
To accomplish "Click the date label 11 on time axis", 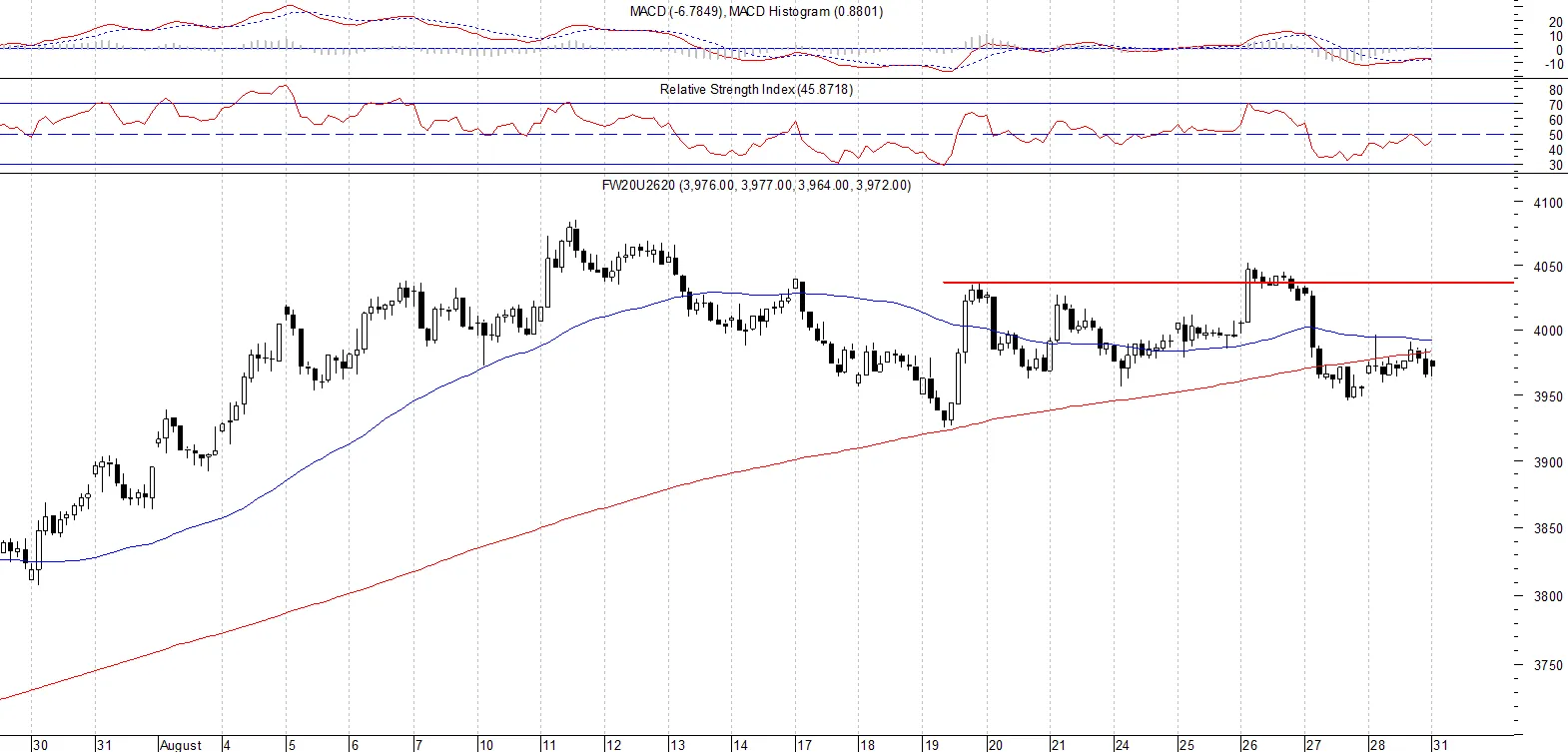I will tap(549, 745).
